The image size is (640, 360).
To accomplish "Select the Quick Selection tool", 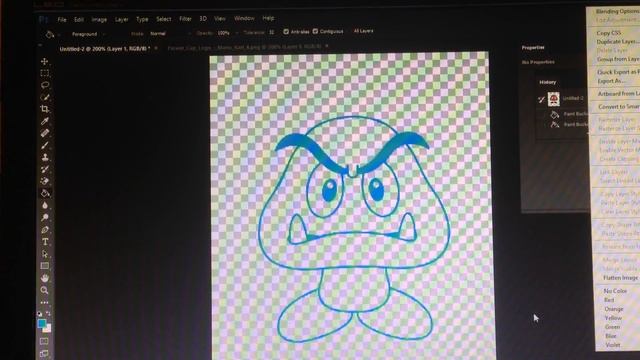I will click(44, 97).
